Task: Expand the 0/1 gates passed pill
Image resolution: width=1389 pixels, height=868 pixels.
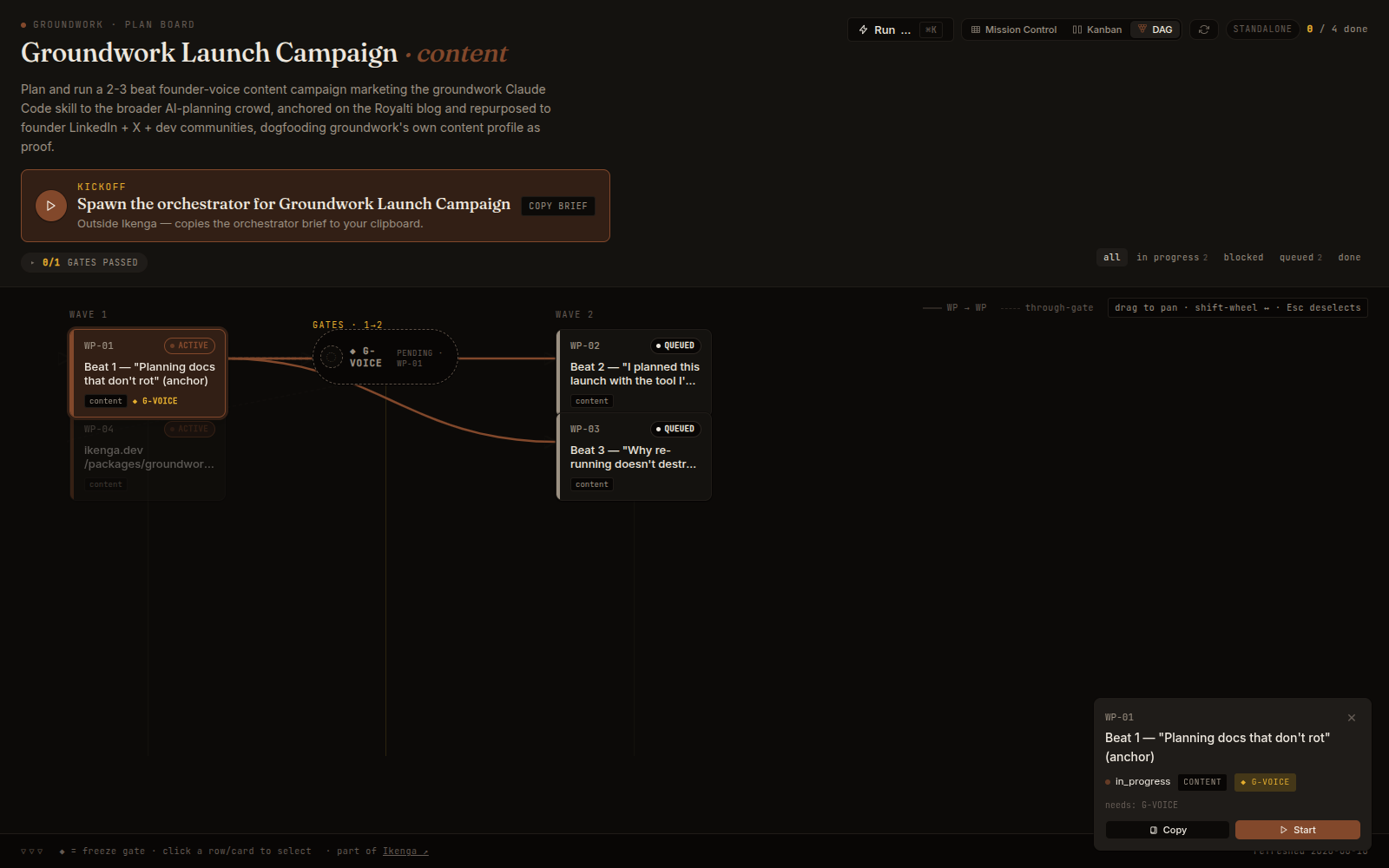Action: [84, 262]
